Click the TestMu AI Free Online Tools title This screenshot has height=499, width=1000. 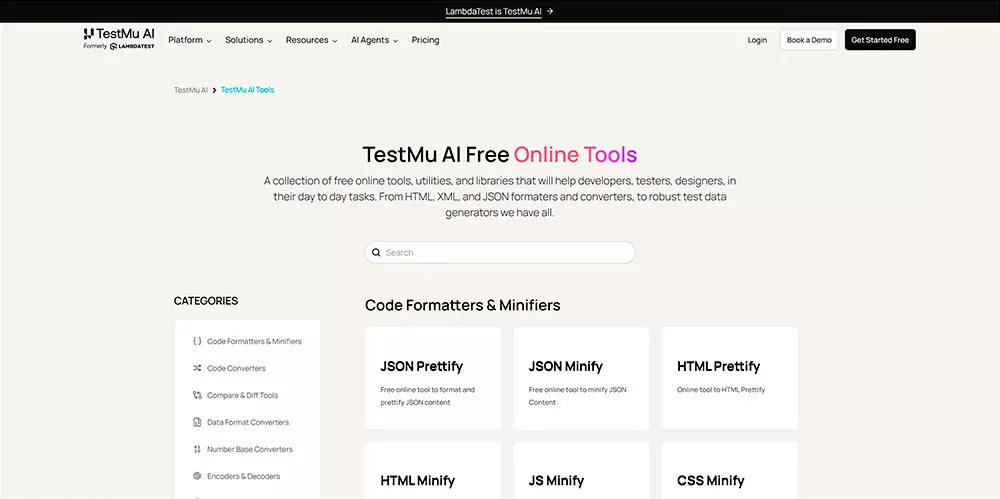click(x=500, y=154)
